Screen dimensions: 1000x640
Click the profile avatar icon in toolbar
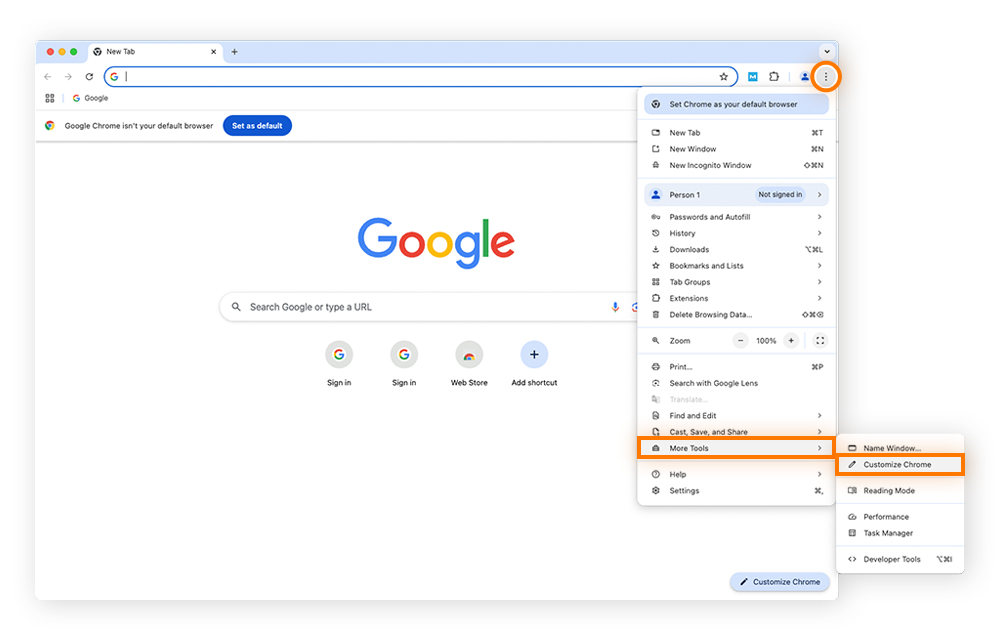pyautogui.click(x=805, y=76)
